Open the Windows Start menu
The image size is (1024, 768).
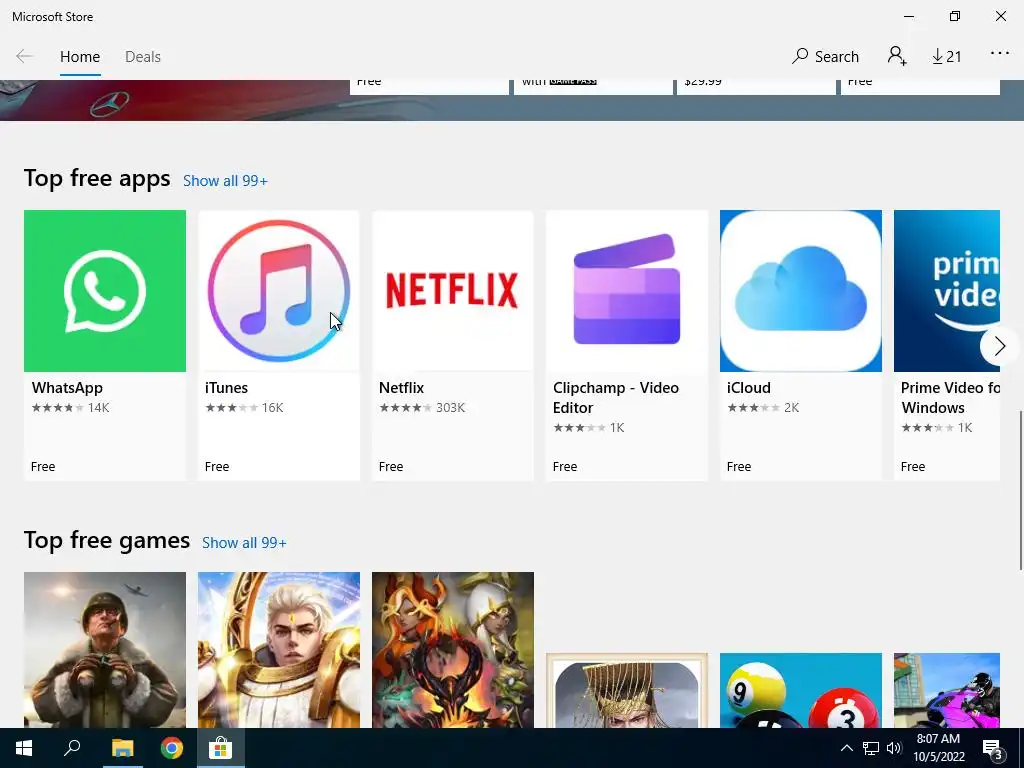pos(24,748)
